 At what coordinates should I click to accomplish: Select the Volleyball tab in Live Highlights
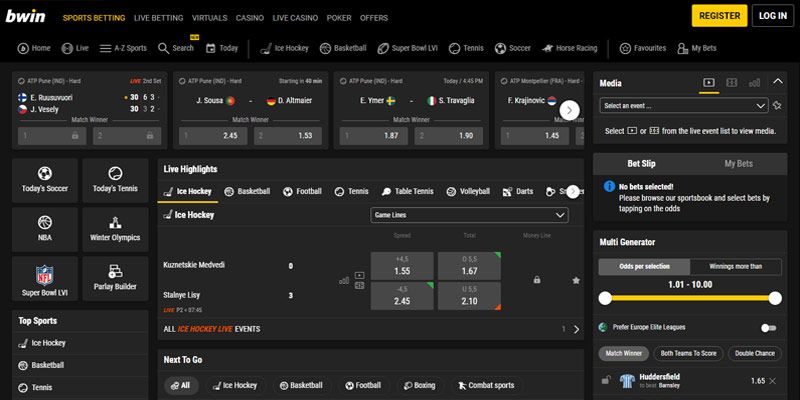click(468, 191)
